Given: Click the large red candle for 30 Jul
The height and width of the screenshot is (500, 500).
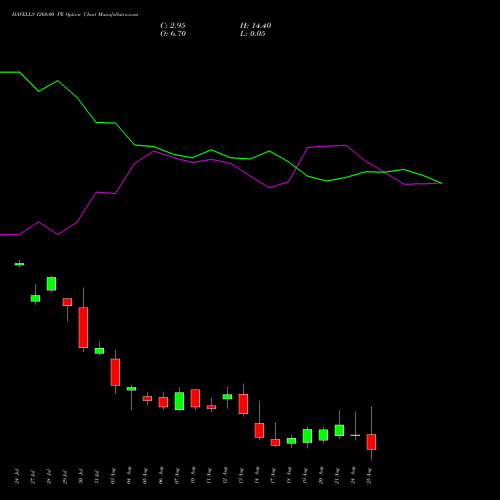Looking at the screenshot, I should click(x=83, y=327).
